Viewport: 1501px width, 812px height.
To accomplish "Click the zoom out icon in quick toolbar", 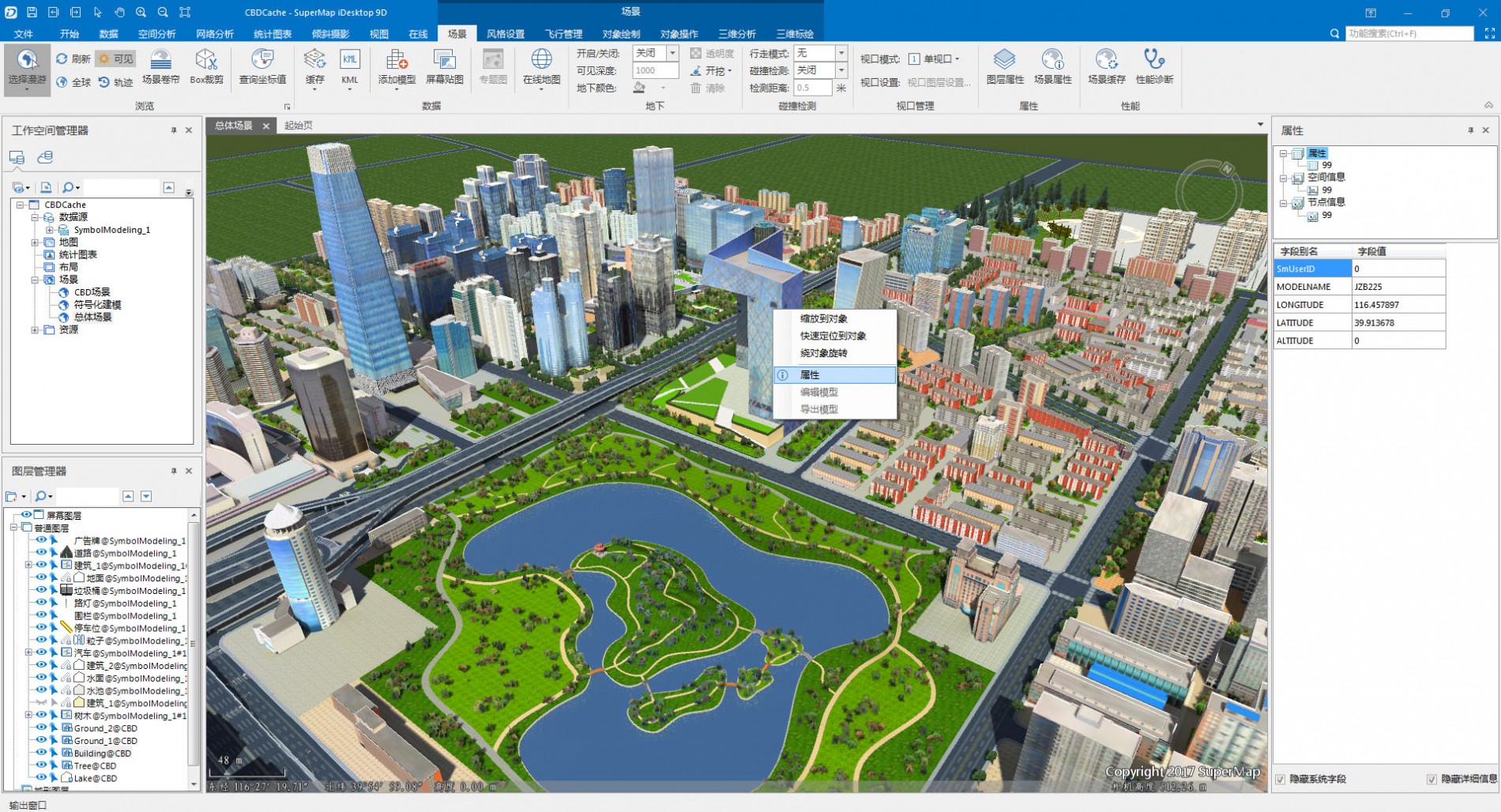I will (x=163, y=12).
